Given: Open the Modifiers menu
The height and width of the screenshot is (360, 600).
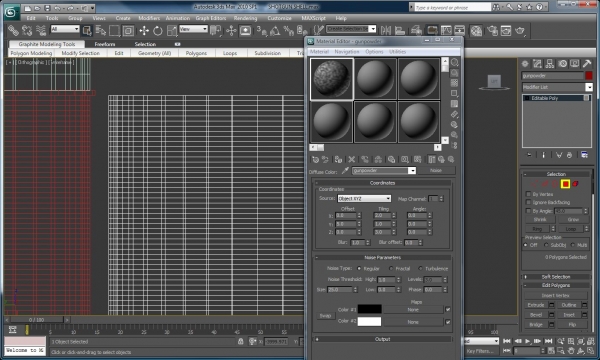Looking at the screenshot, I should click(x=149, y=18).
